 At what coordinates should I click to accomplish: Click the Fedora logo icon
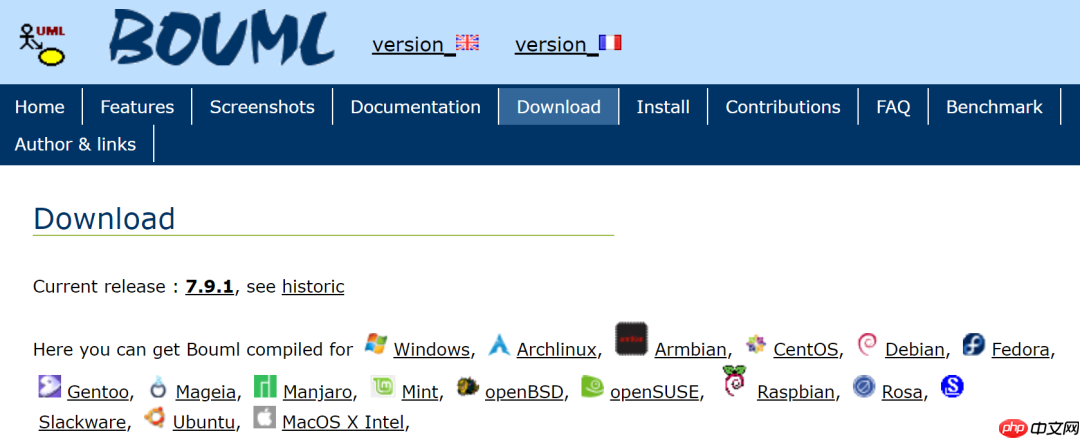[x=973, y=344]
